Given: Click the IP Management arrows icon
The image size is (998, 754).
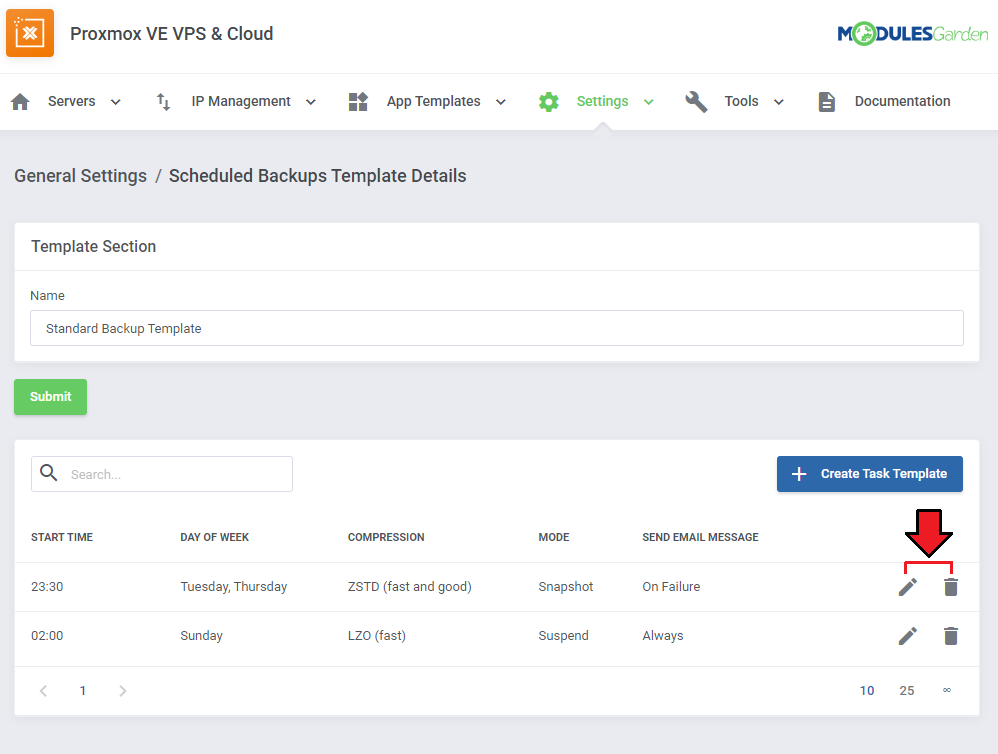Looking at the screenshot, I should pyautogui.click(x=164, y=102).
